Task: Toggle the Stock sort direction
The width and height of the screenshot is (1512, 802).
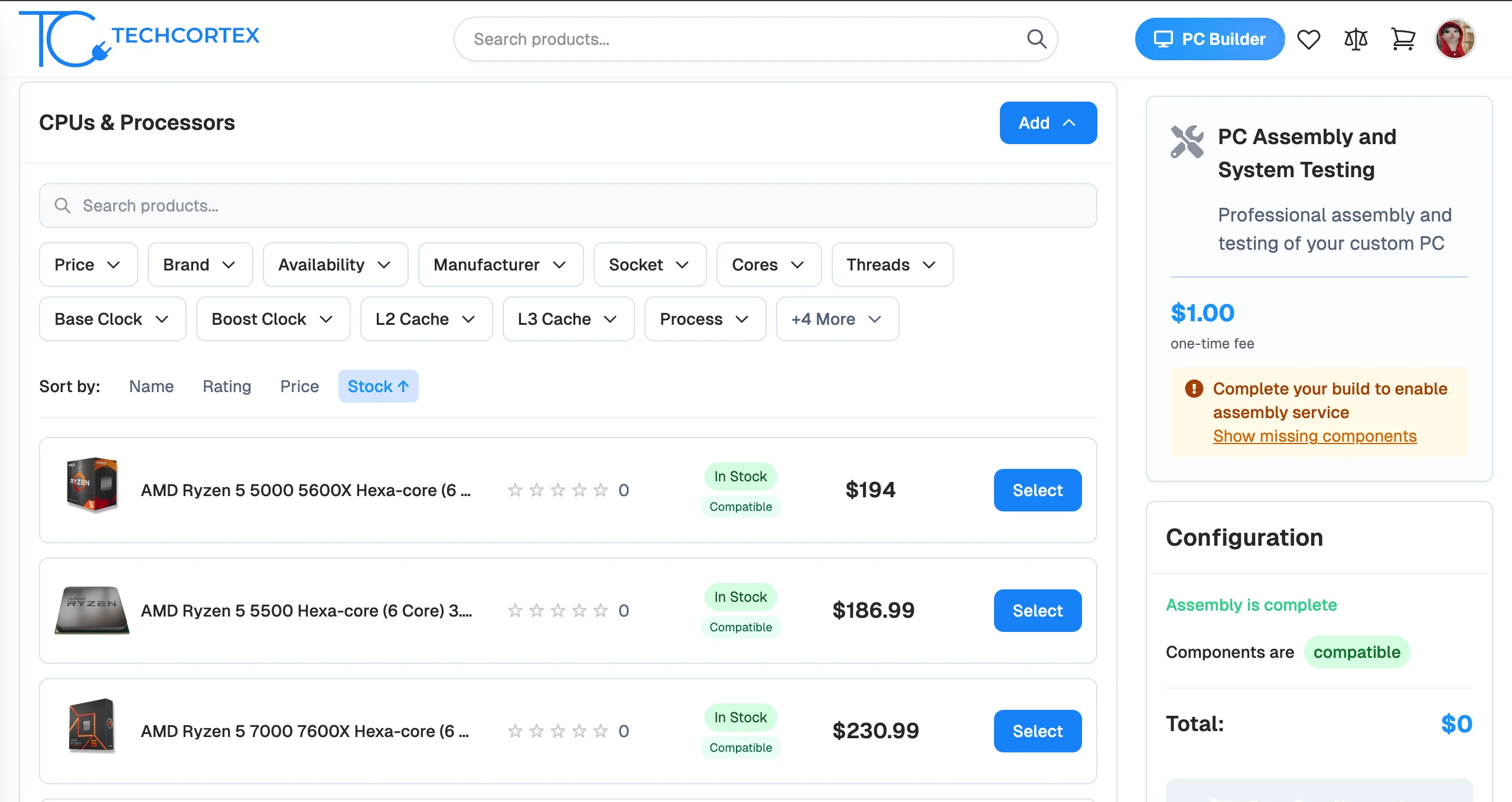Action: click(378, 386)
